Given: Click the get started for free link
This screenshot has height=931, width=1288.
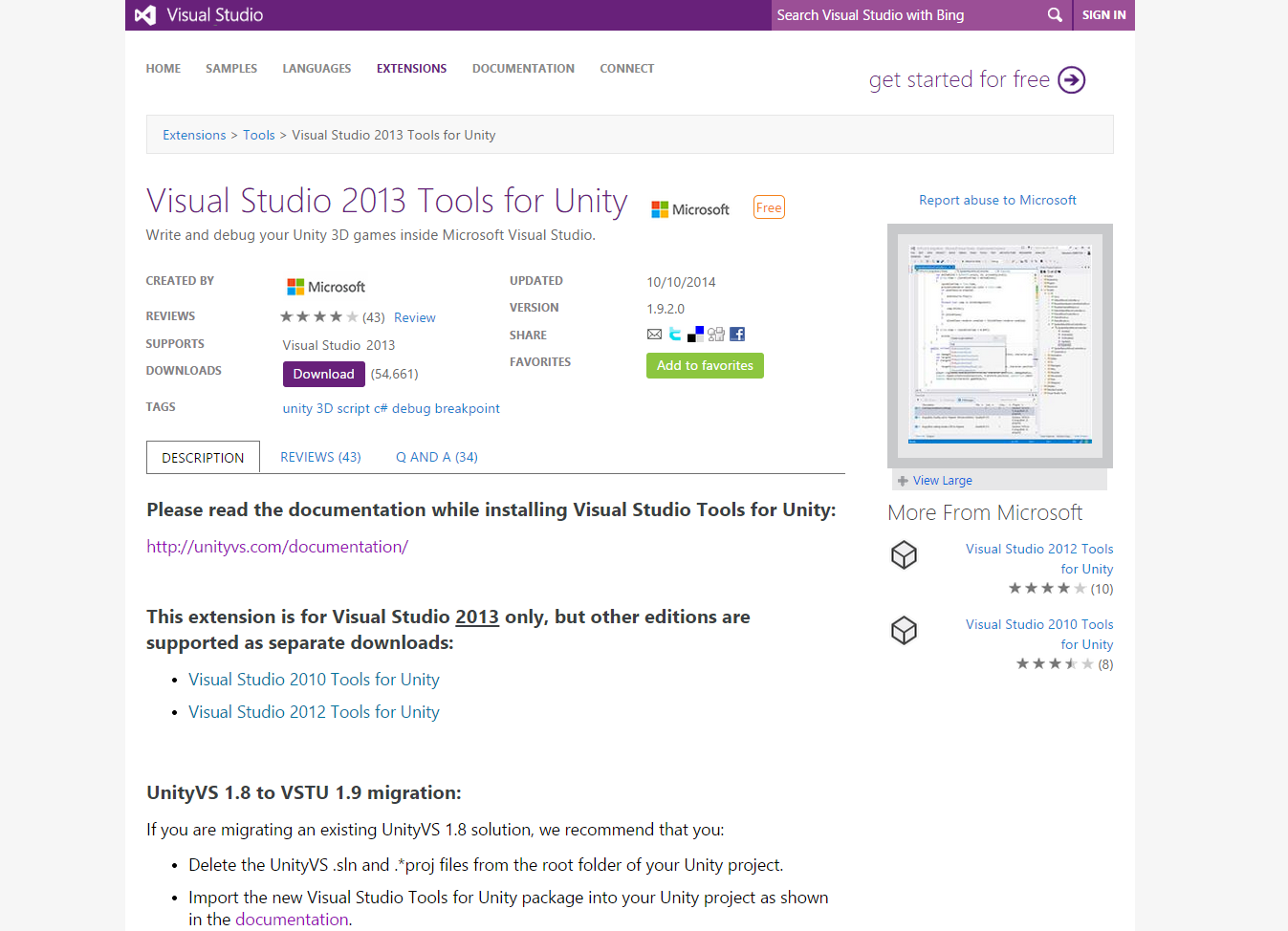Looking at the screenshot, I should (959, 79).
